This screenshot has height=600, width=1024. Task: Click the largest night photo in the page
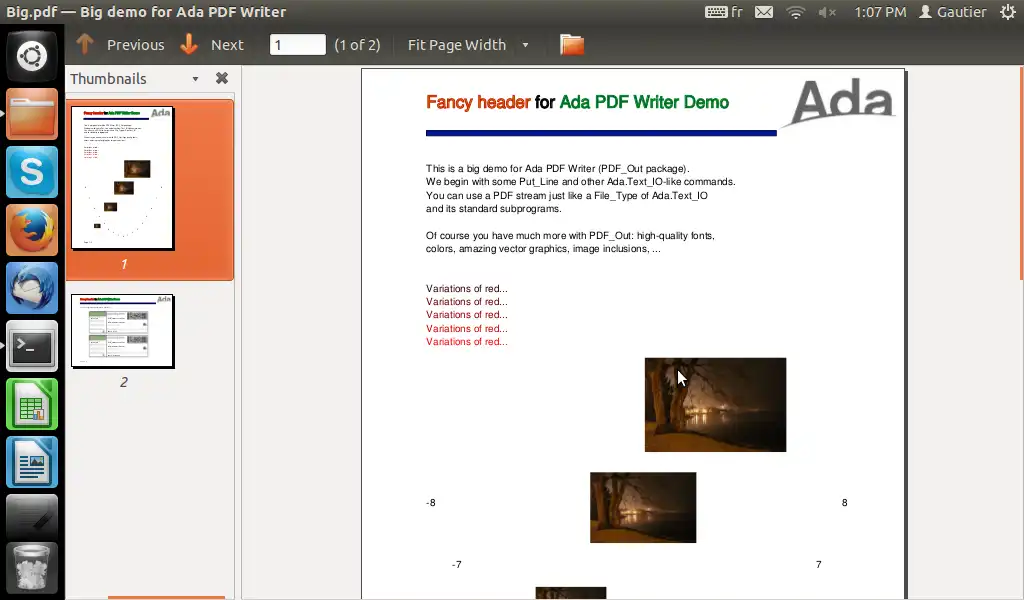click(715, 405)
